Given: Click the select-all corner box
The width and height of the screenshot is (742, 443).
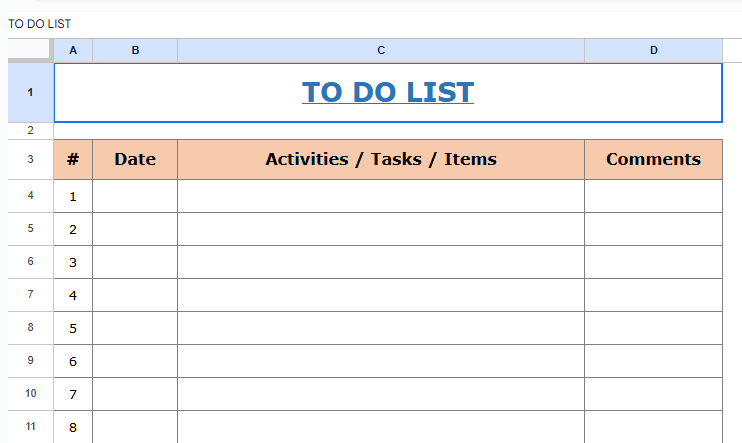Looking at the screenshot, I should (30, 50).
